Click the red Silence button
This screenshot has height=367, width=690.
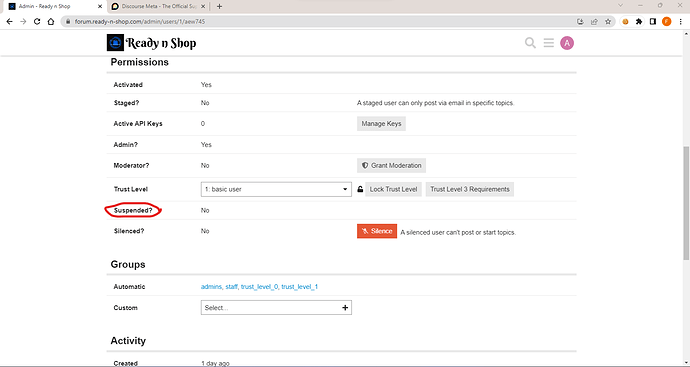[377, 231]
